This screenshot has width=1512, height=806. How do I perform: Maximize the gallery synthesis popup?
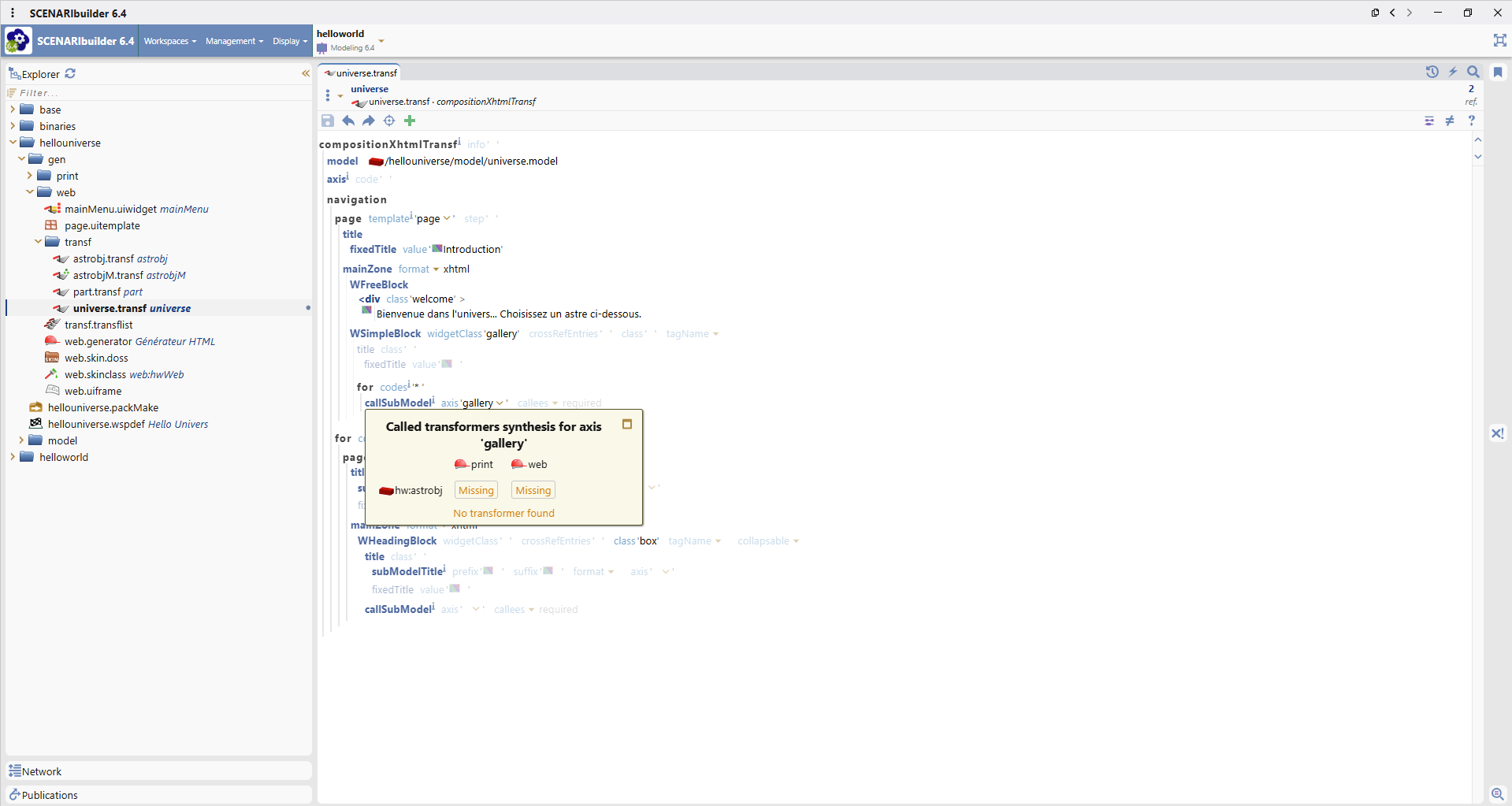tap(627, 424)
